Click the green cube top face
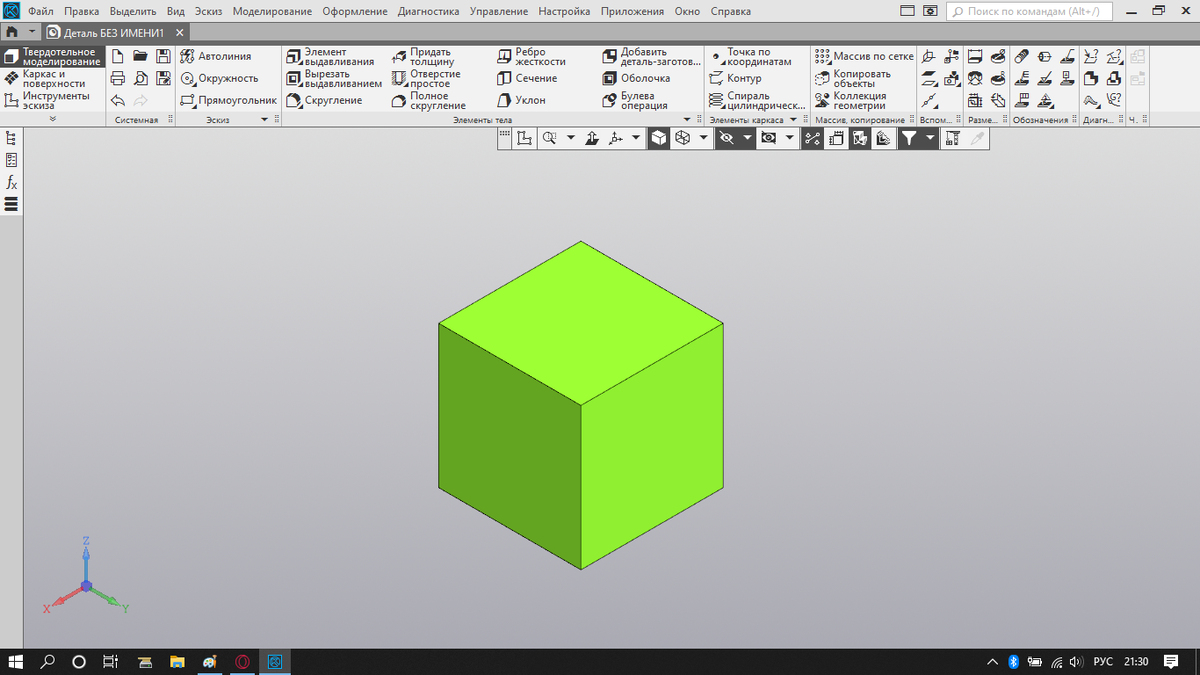 (581, 322)
